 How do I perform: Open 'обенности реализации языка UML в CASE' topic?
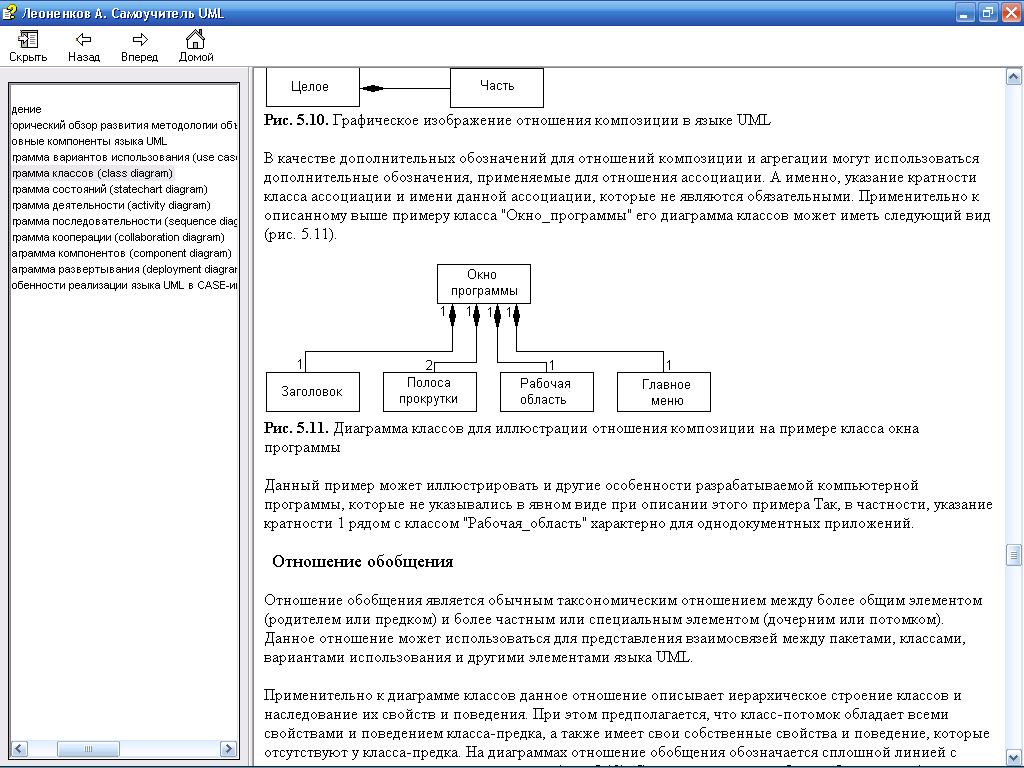(x=124, y=285)
